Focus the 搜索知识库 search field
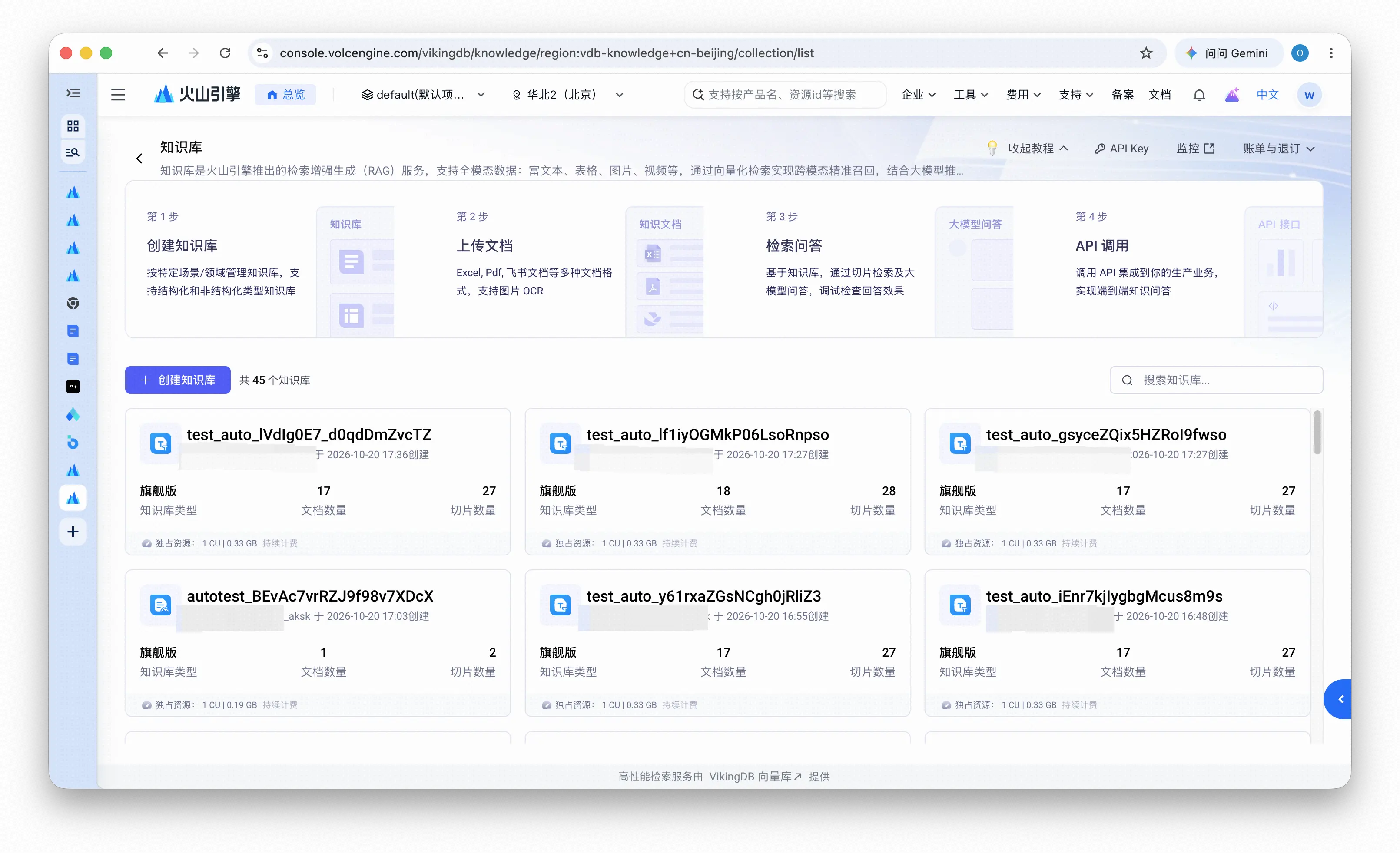 [1216, 380]
